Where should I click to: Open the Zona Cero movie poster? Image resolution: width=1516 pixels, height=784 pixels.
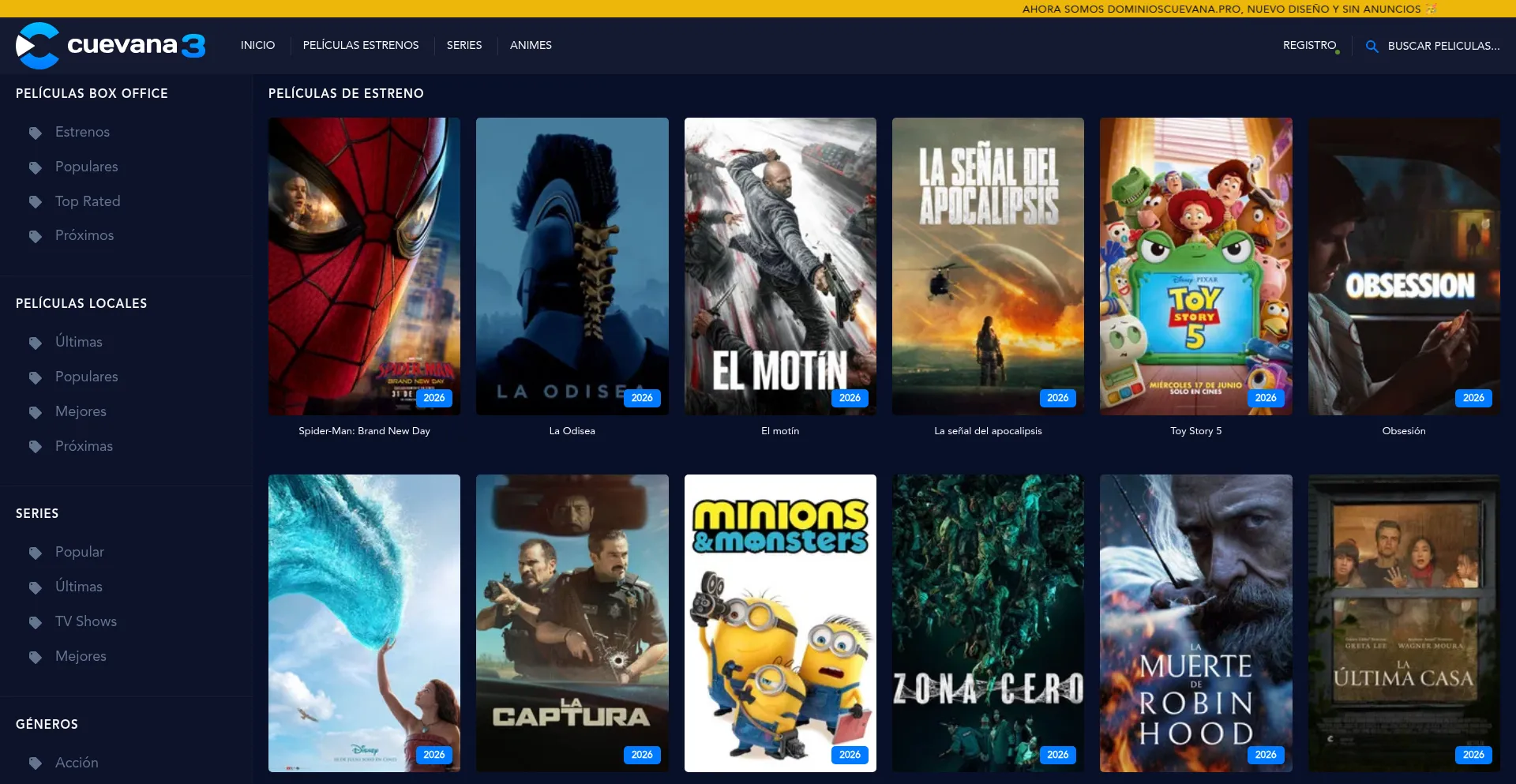[988, 623]
